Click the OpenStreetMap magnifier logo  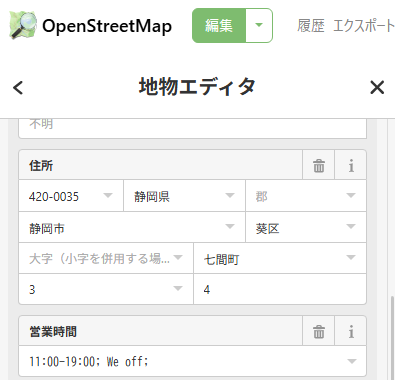coord(23,25)
